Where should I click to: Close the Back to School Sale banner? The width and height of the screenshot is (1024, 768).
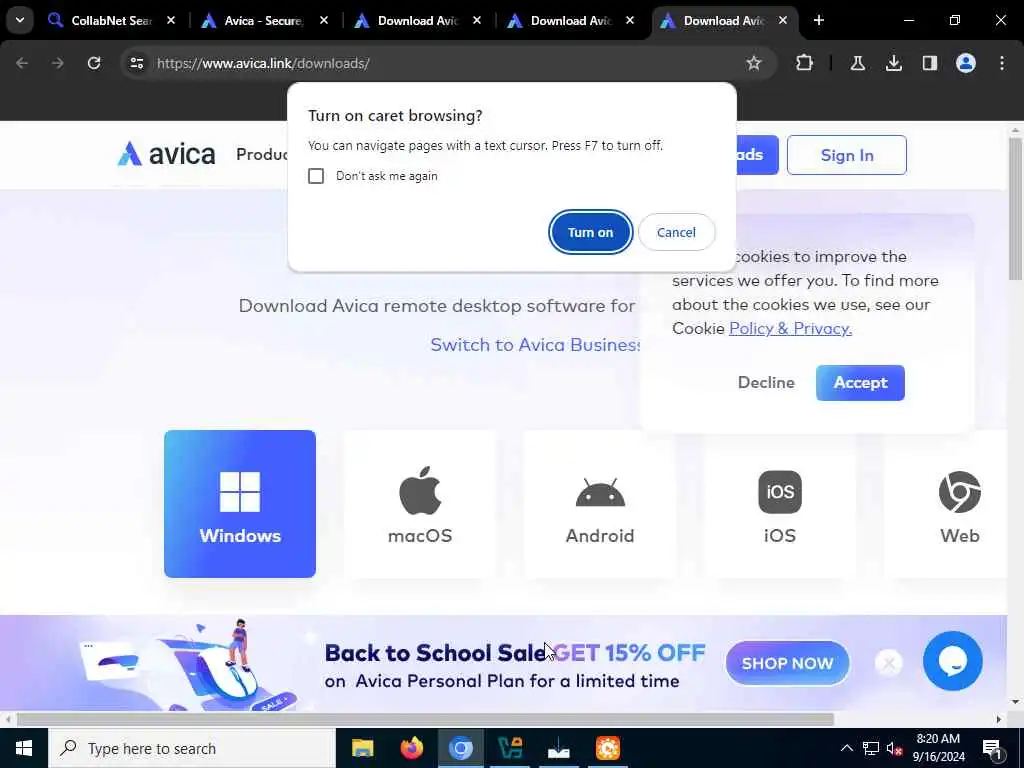(888, 664)
